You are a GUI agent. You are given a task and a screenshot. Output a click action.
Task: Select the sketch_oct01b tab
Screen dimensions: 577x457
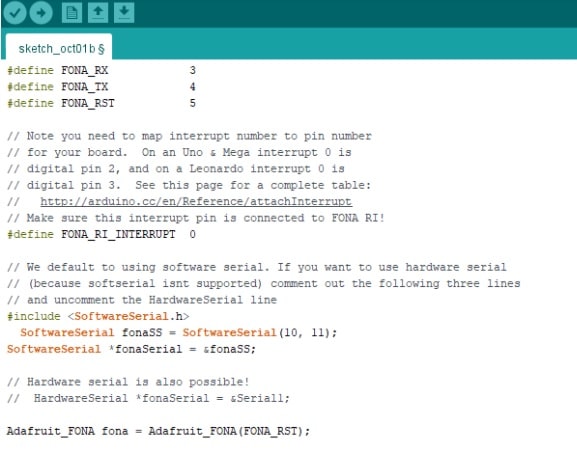tap(59, 48)
